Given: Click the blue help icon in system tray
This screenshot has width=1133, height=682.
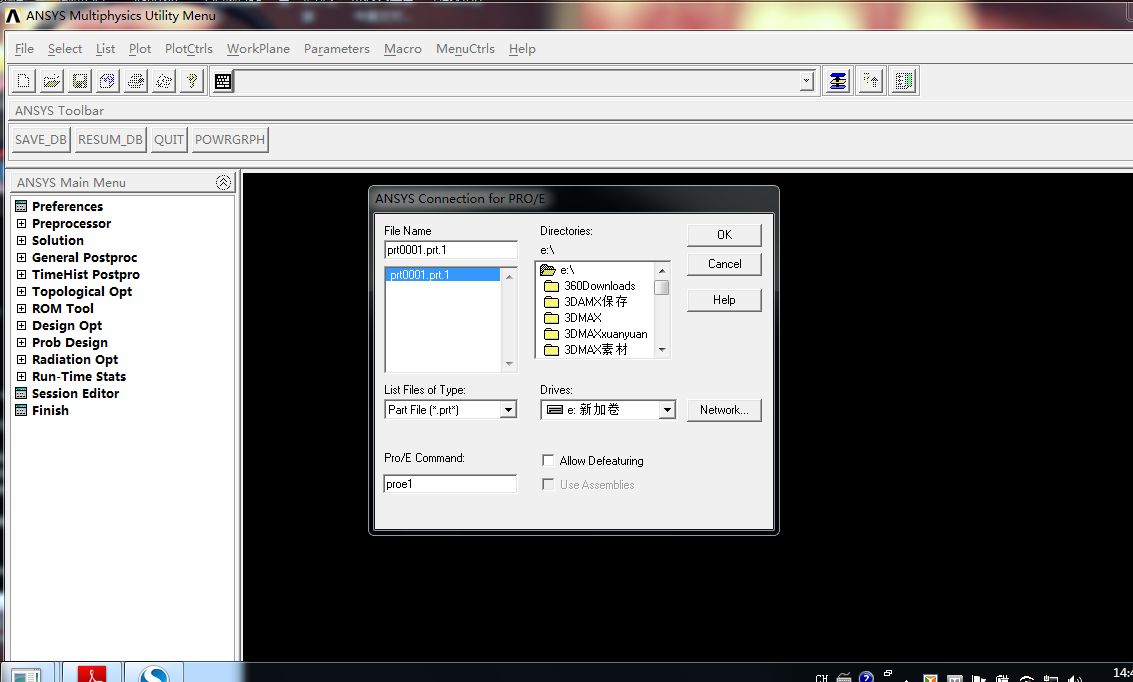Looking at the screenshot, I should [866, 677].
